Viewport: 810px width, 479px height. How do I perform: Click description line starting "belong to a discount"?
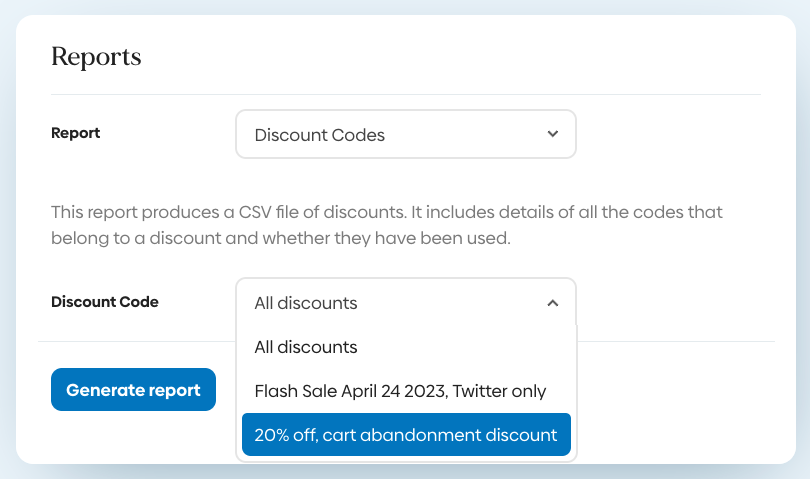tap(281, 239)
